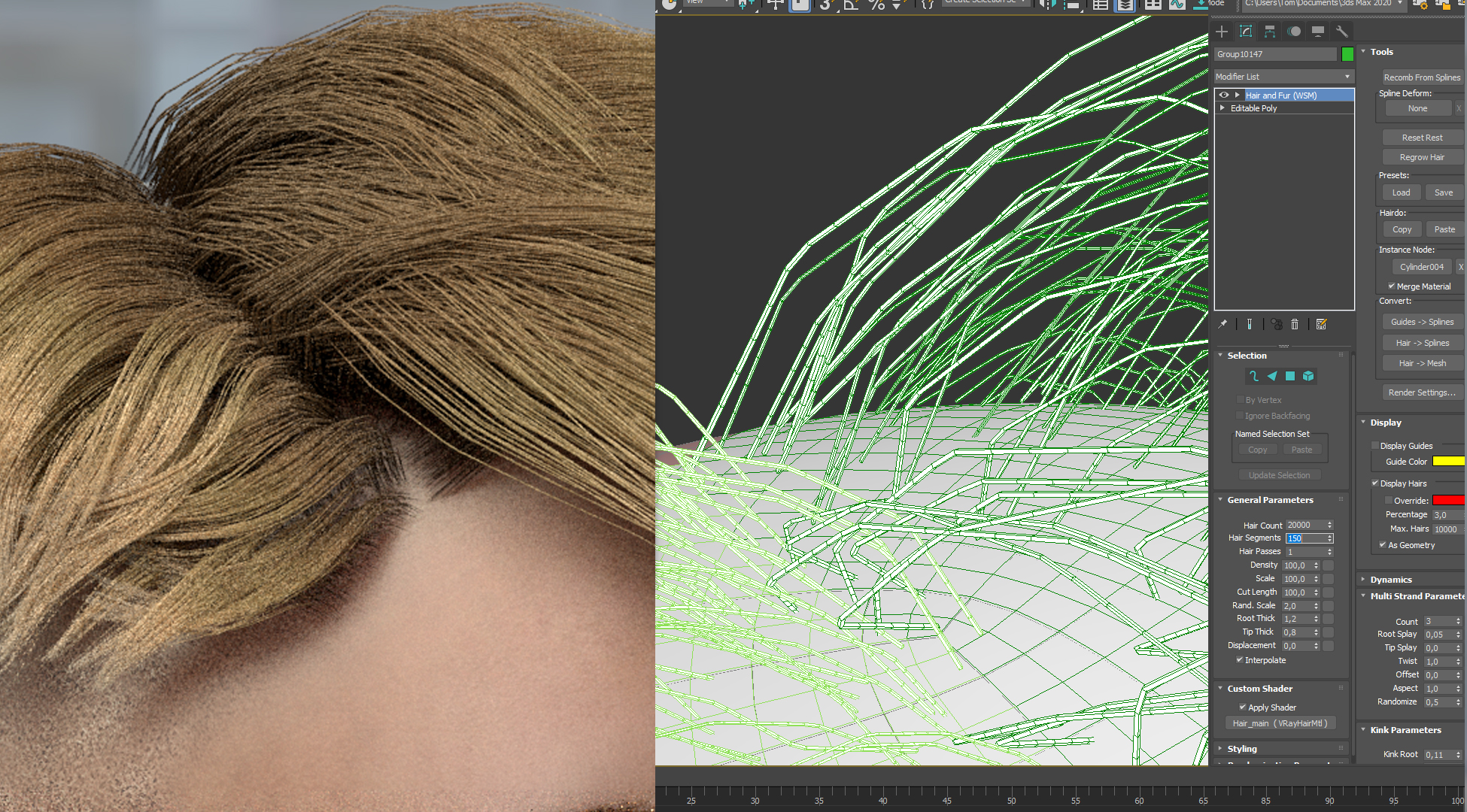Toggle the Display Hairs checkbox
The image size is (1467, 812).
pyautogui.click(x=1375, y=483)
